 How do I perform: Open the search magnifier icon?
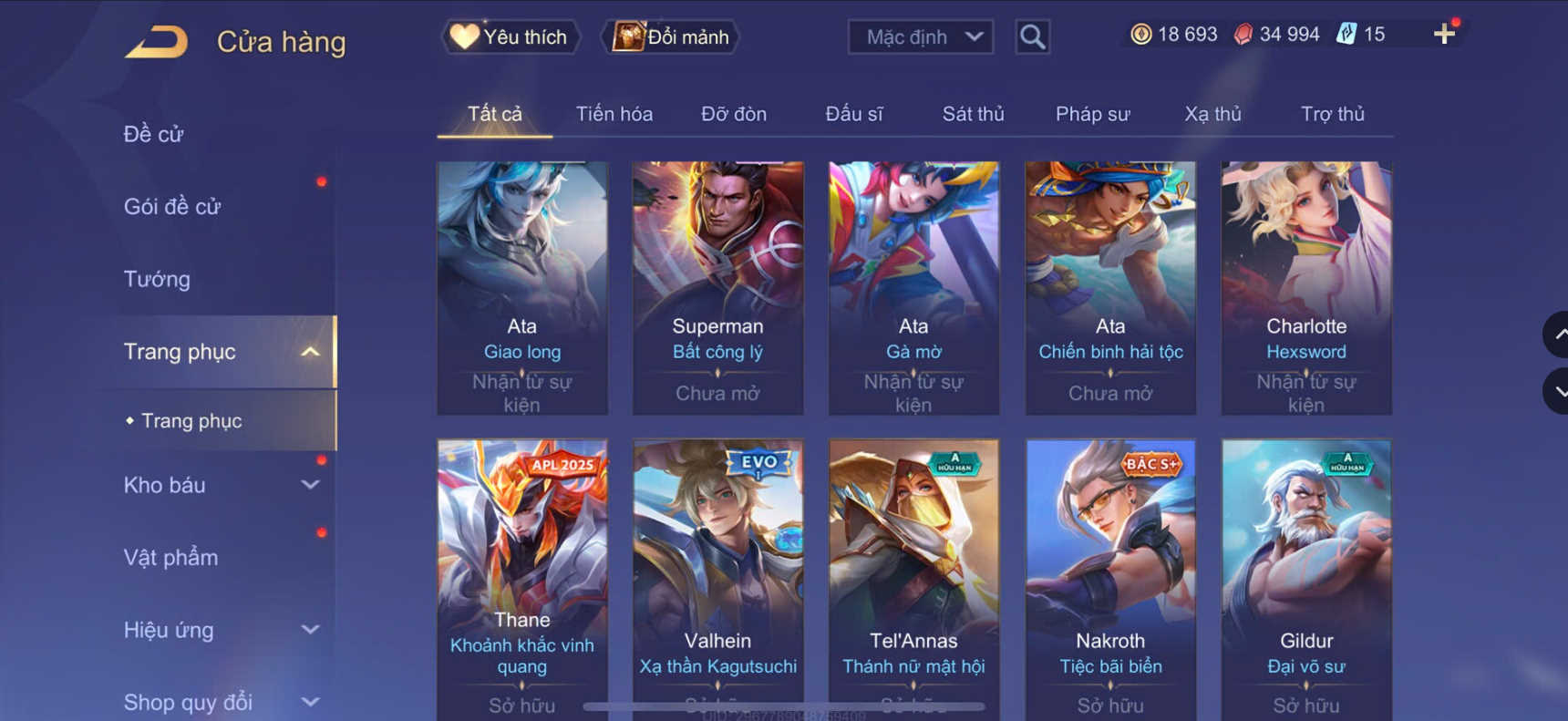tap(1032, 36)
